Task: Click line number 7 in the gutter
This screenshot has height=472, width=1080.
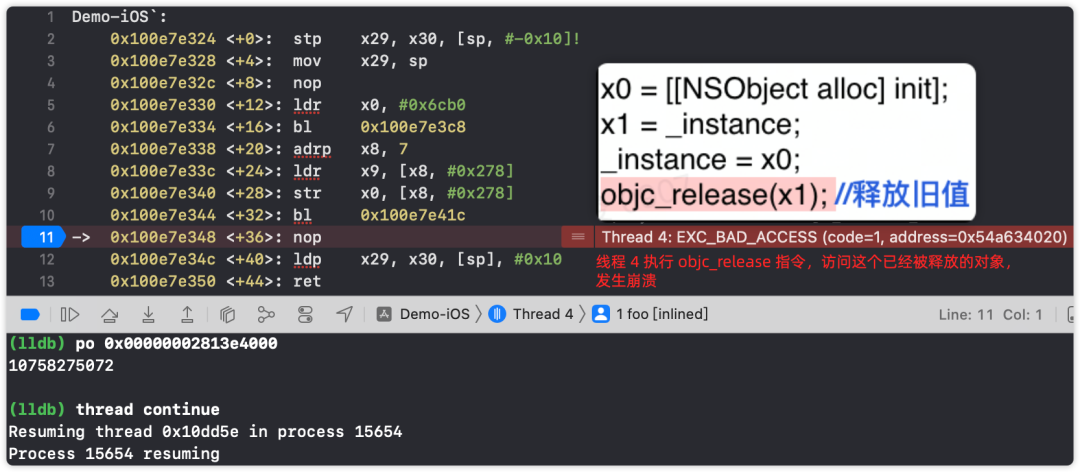Action: 50,150
